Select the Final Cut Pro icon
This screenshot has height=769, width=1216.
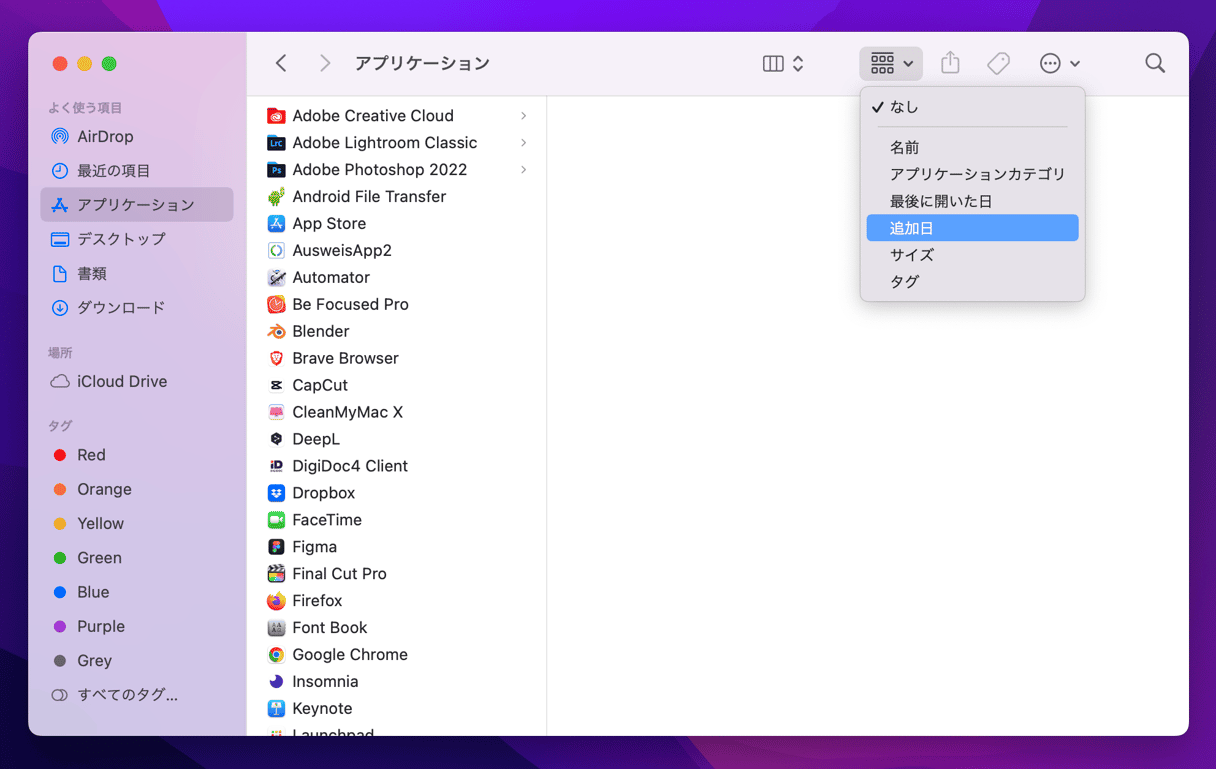coord(276,574)
